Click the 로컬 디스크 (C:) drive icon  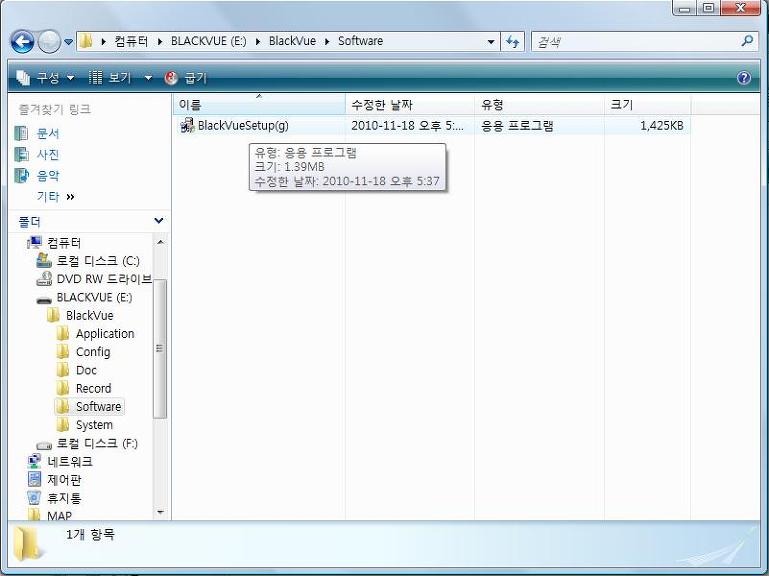coord(44,261)
